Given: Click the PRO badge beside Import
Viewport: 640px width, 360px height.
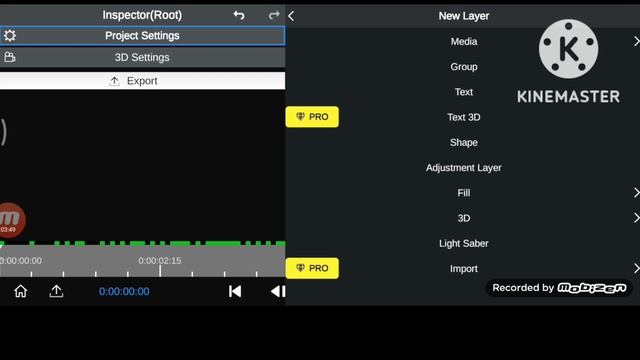Looking at the screenshot, I should pyautogui.click(x=312, y=268).
